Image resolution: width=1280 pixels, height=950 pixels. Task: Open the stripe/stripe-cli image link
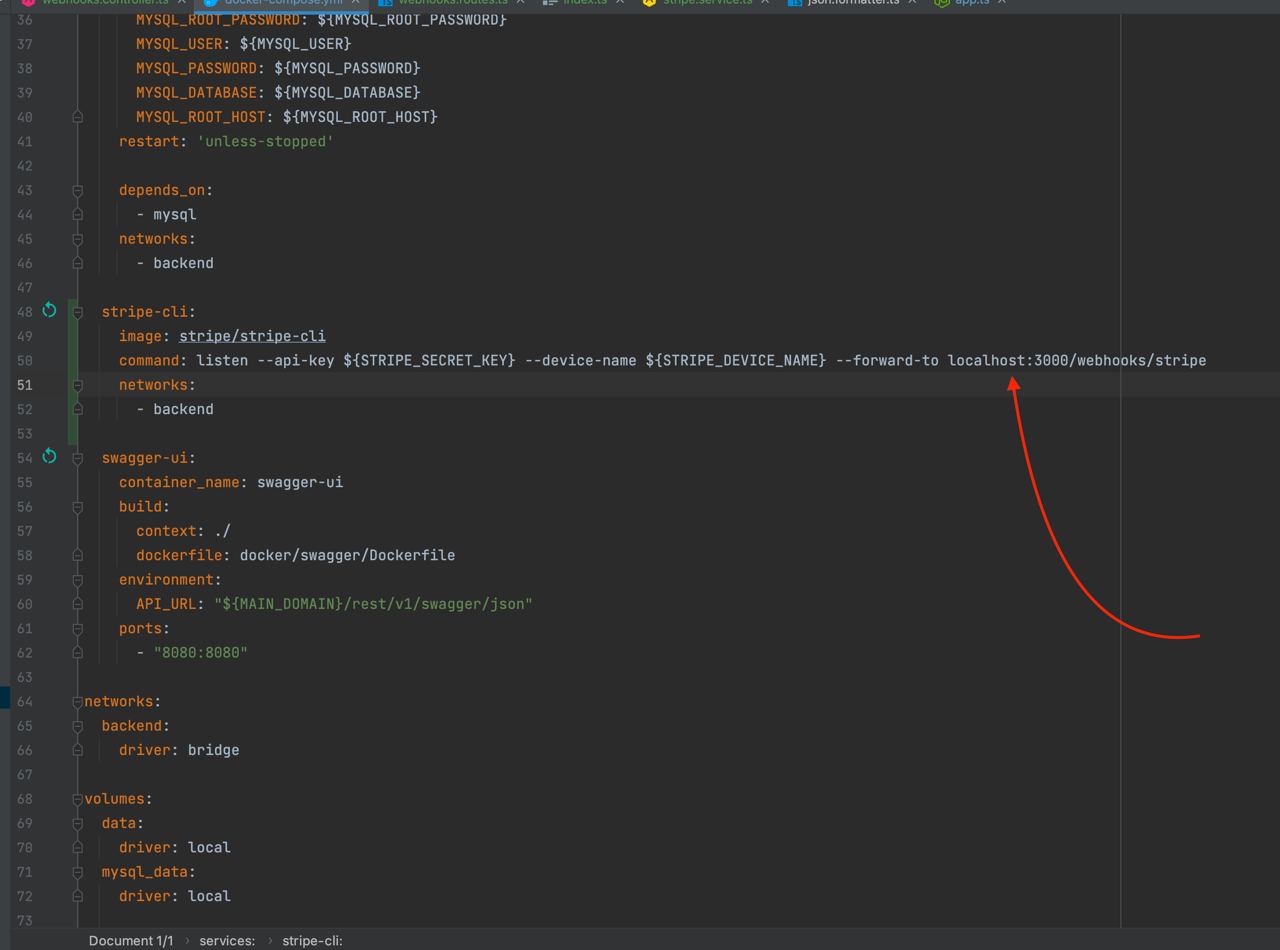tap(252, 336)
